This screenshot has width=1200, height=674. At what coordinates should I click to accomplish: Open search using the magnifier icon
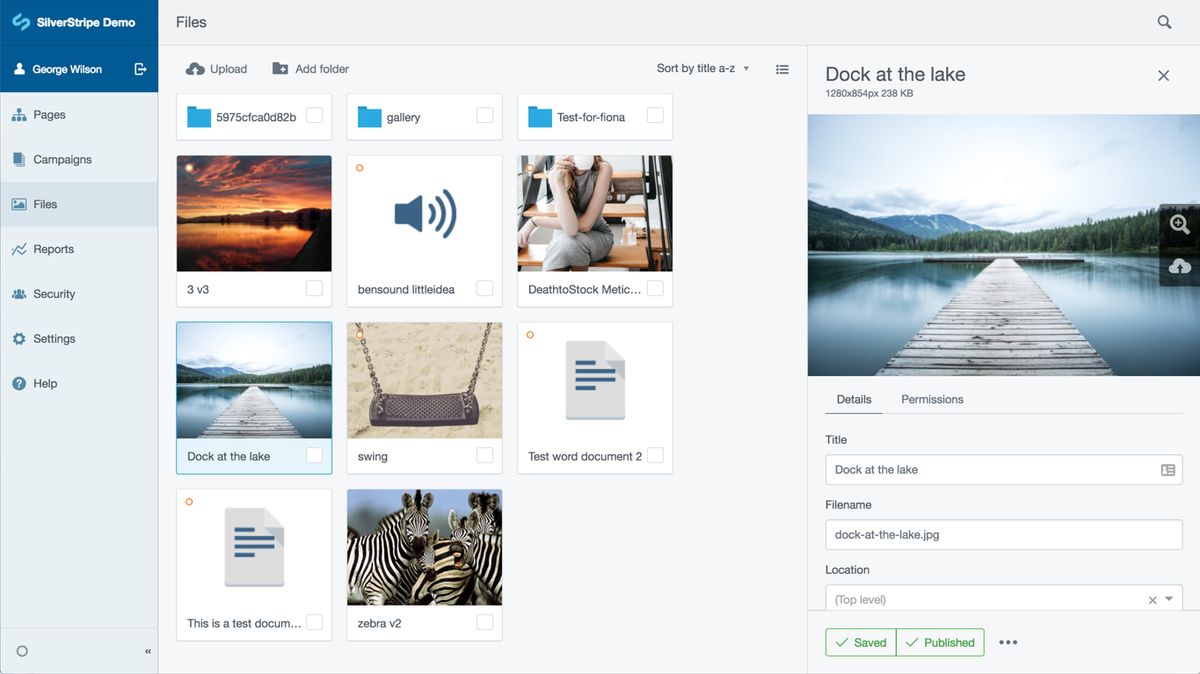pos(1163,21)
